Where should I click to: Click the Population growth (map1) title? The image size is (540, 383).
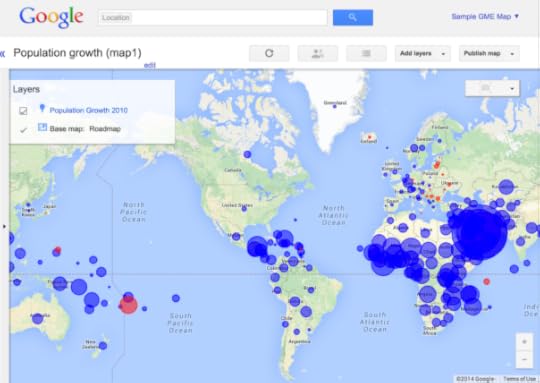point(77,53)
